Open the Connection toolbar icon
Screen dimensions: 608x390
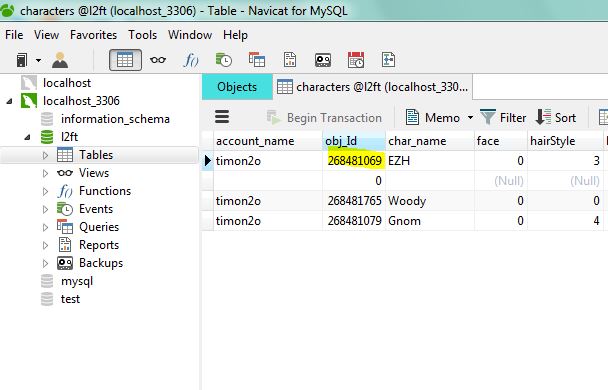coord(22,60)
